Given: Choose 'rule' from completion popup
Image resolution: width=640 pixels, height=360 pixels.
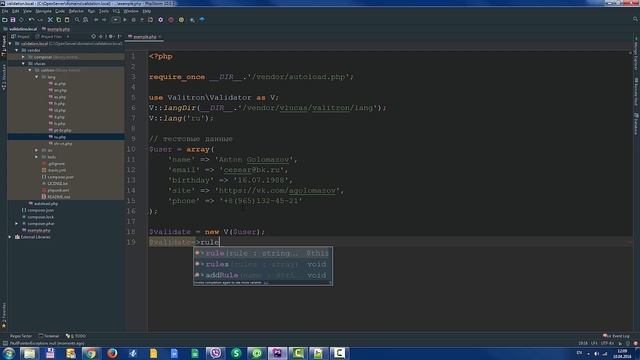Looking at the screenshot, I should (263, 253).
